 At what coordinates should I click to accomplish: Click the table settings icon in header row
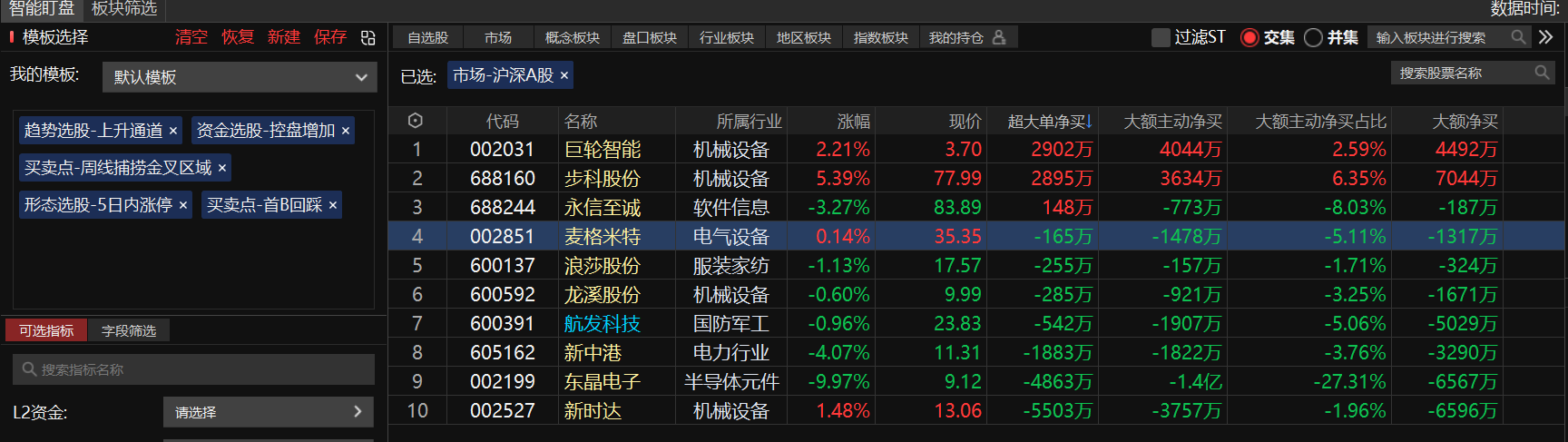coord(416,121)
